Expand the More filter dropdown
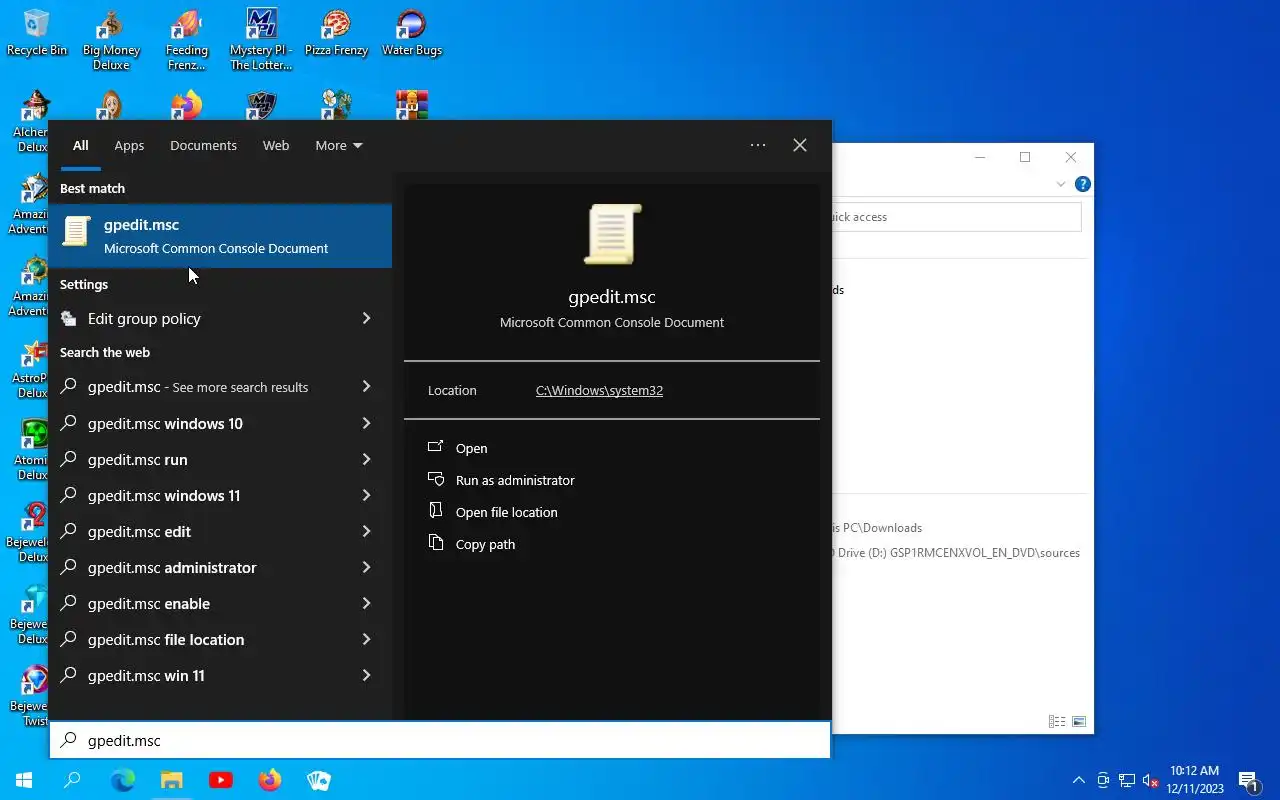This screenshot has height=800, width=1280. [x=339, y=145]
